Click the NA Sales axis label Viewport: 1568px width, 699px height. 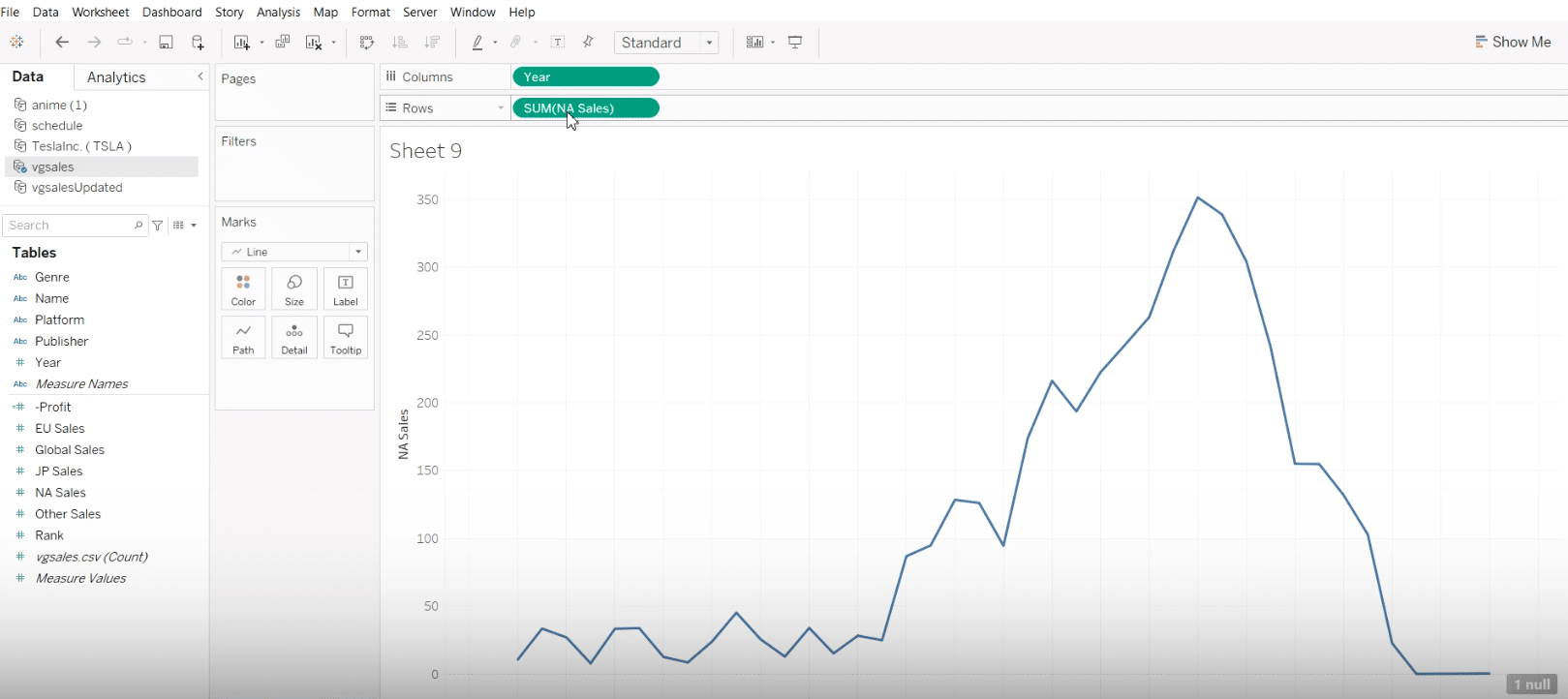click(x=404, y=434)
